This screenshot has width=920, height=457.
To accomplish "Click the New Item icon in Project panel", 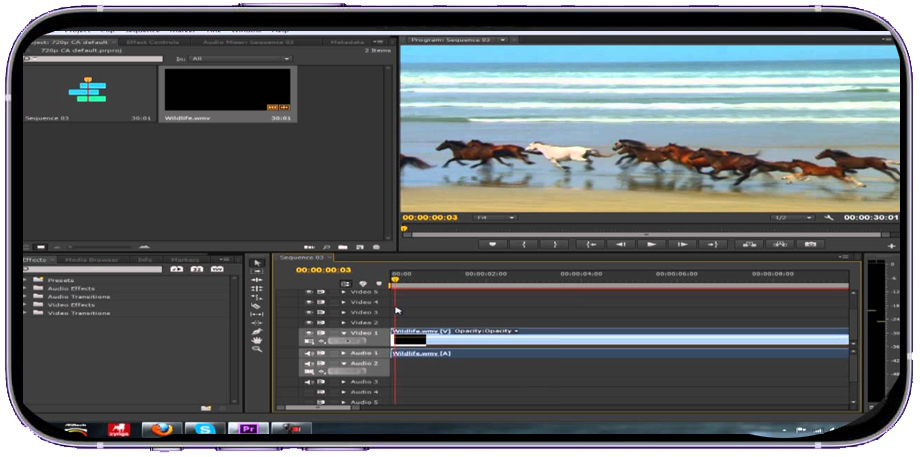I will click(x=360, y=248).
